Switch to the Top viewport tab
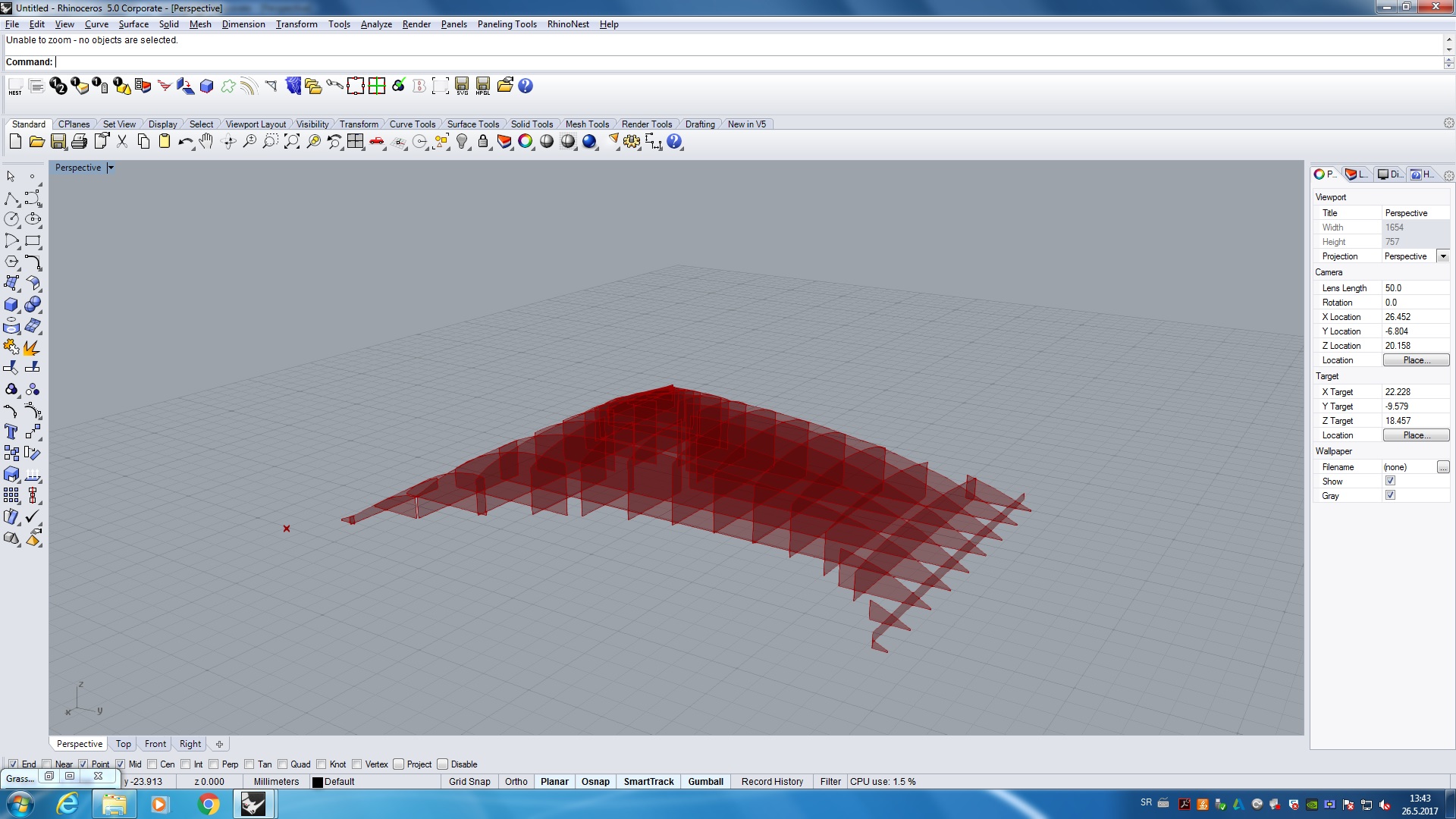Viewport: 1456px width, 819px height. click(x=124, y=744)
